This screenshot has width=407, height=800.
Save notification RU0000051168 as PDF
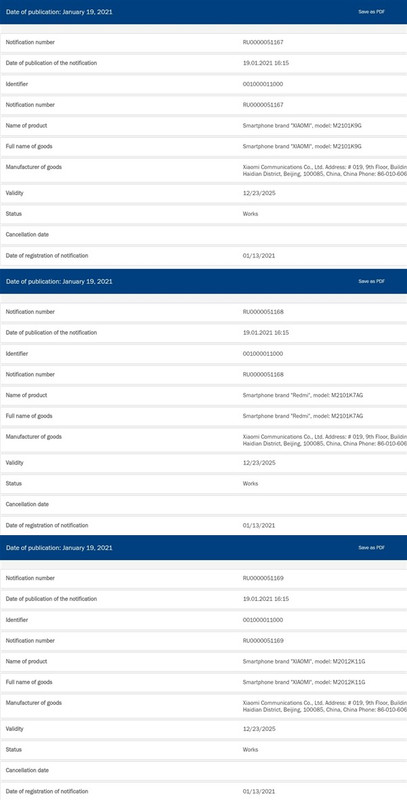(x=371, y=281)
